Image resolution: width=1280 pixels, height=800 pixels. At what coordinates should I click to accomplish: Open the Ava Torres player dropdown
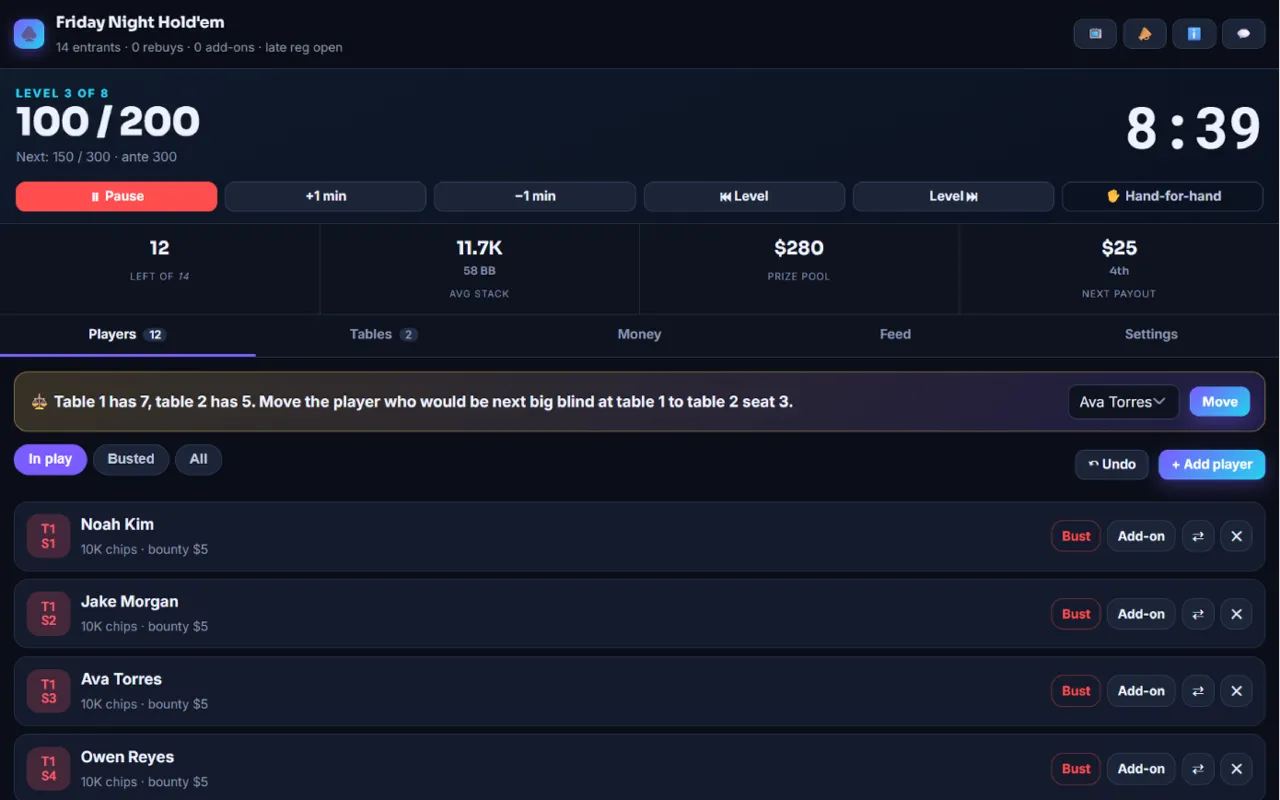tap(1123, 402)
